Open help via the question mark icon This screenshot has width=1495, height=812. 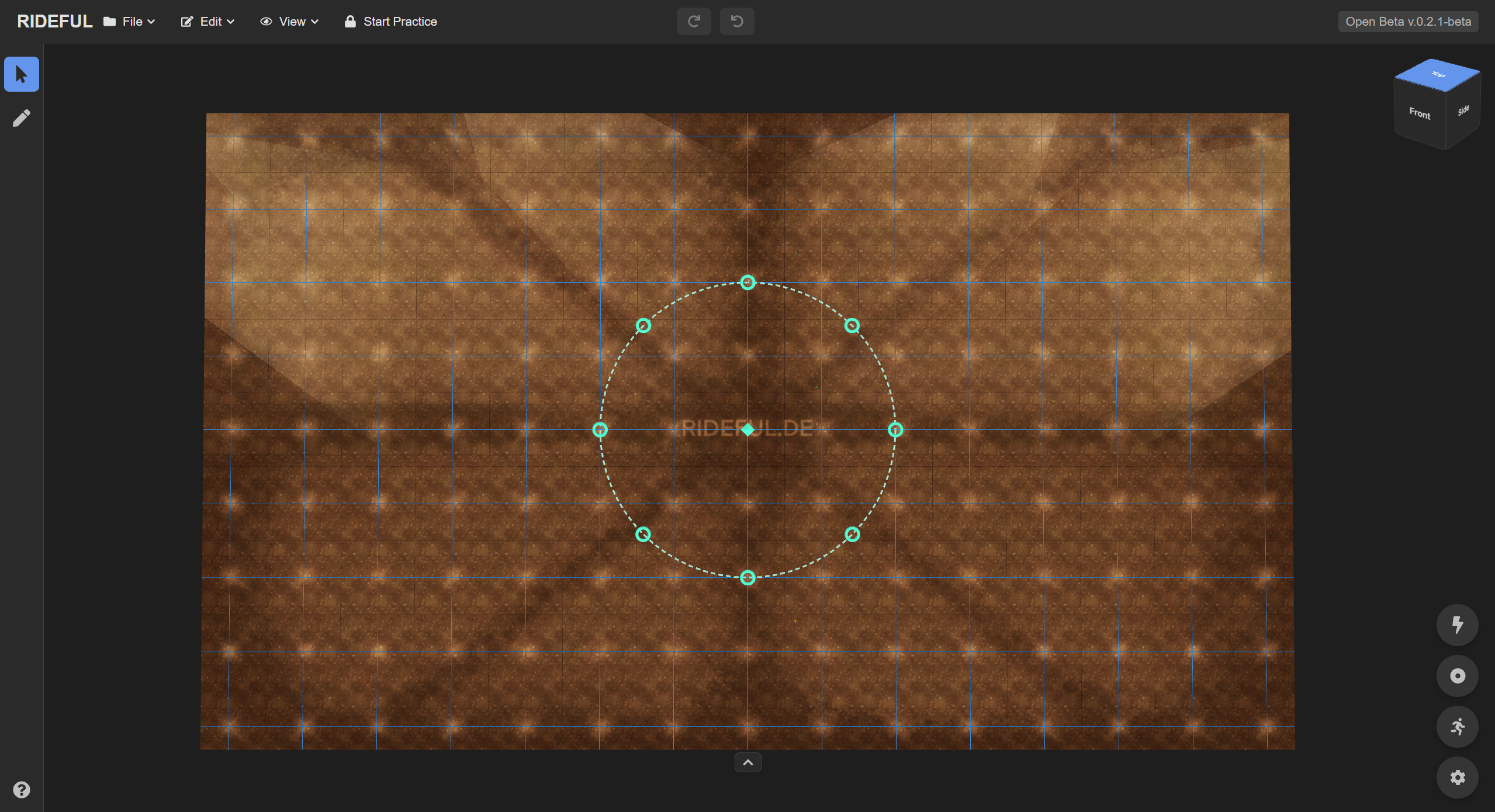(22, 790)
